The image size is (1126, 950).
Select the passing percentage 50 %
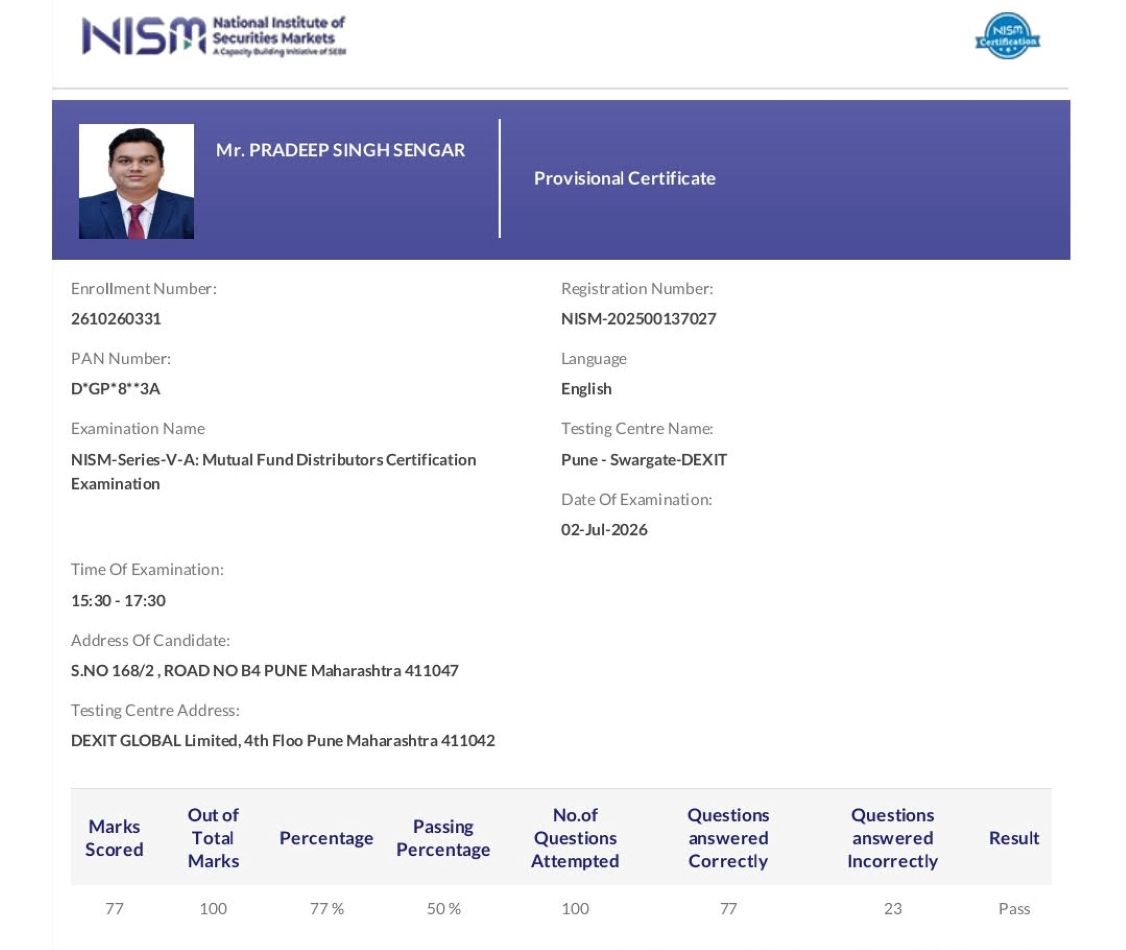click(444, 908)
